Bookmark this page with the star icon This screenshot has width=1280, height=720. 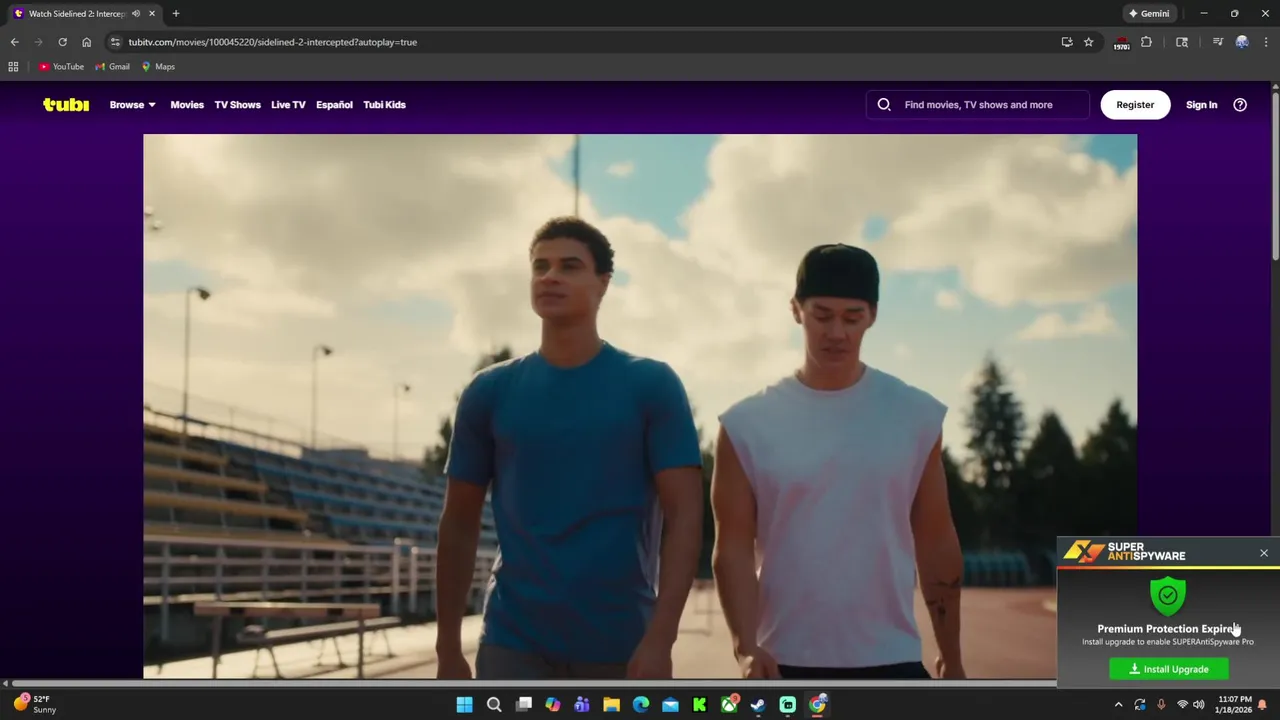tap(1089, 42)
